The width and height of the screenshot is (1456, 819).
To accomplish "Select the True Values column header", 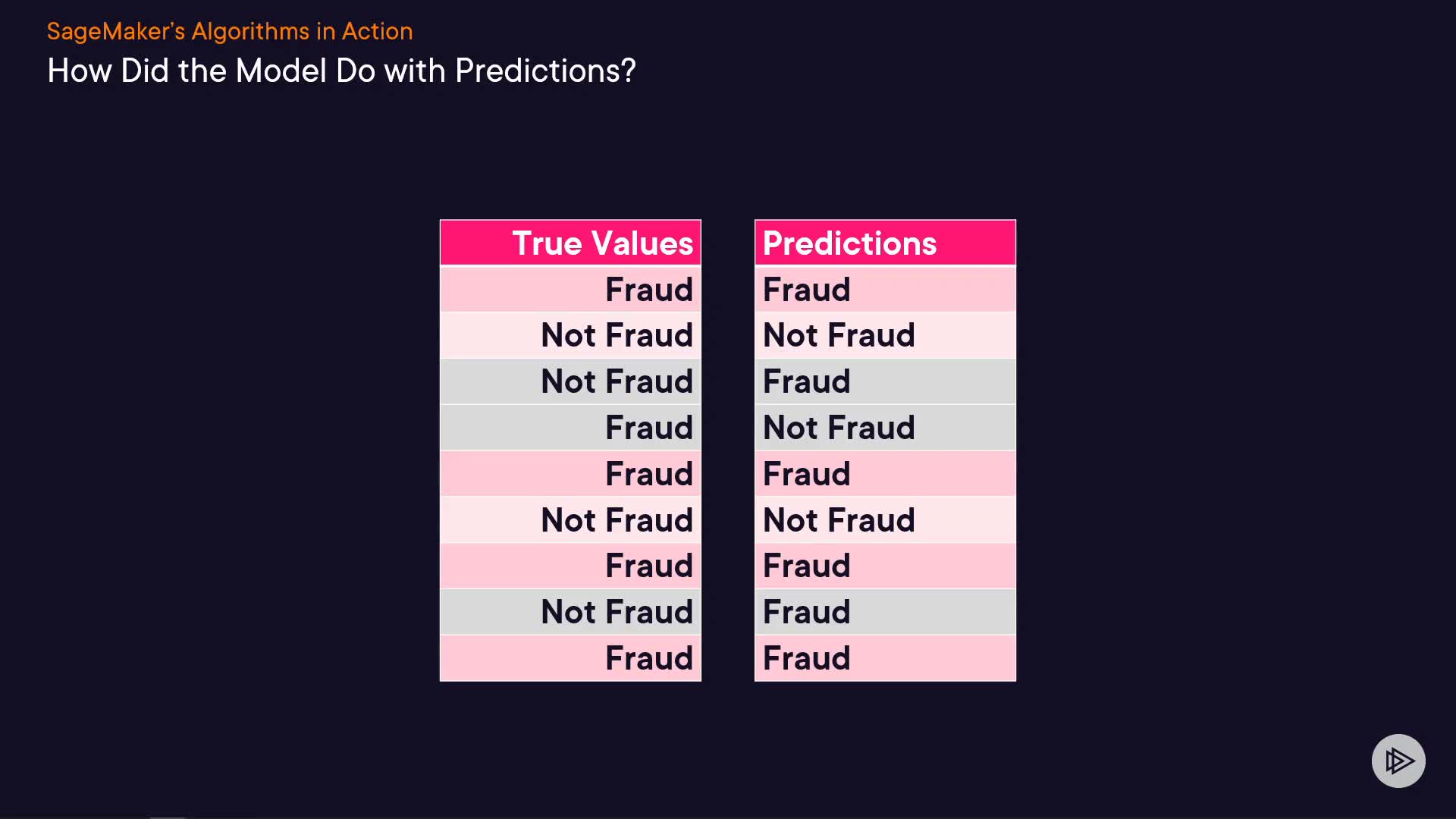I will coord(571,243).
